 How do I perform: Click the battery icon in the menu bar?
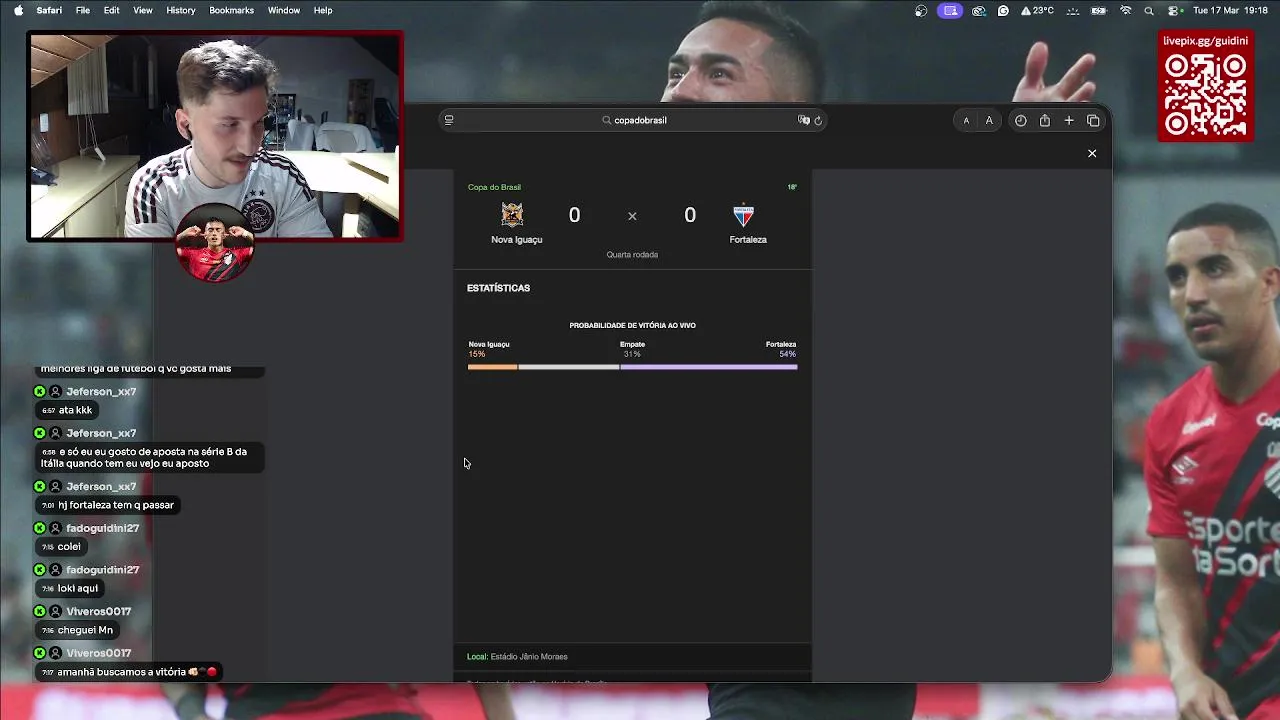(x=1101, y=10)
